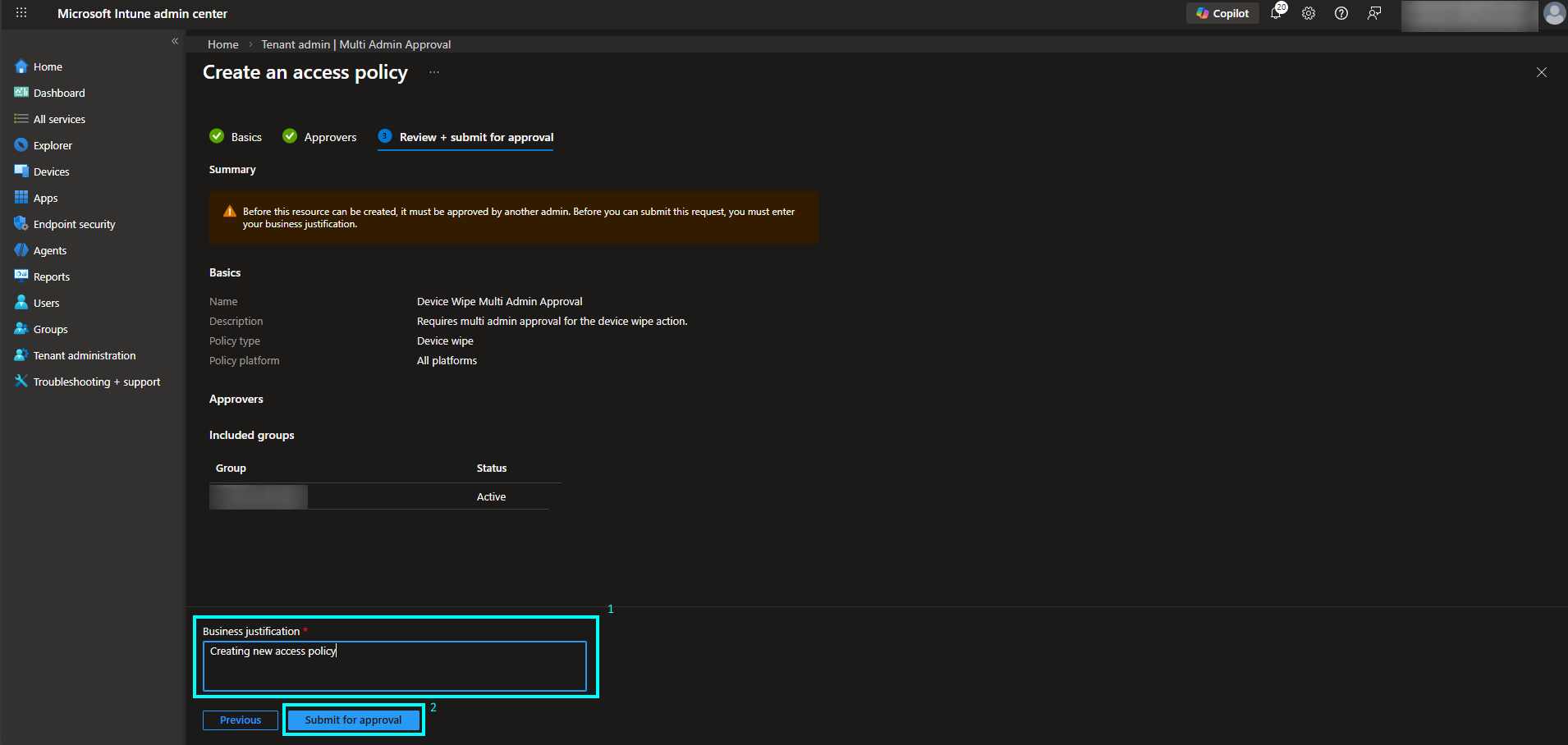
Task: Click the Previous button
Action: [241, 720]
